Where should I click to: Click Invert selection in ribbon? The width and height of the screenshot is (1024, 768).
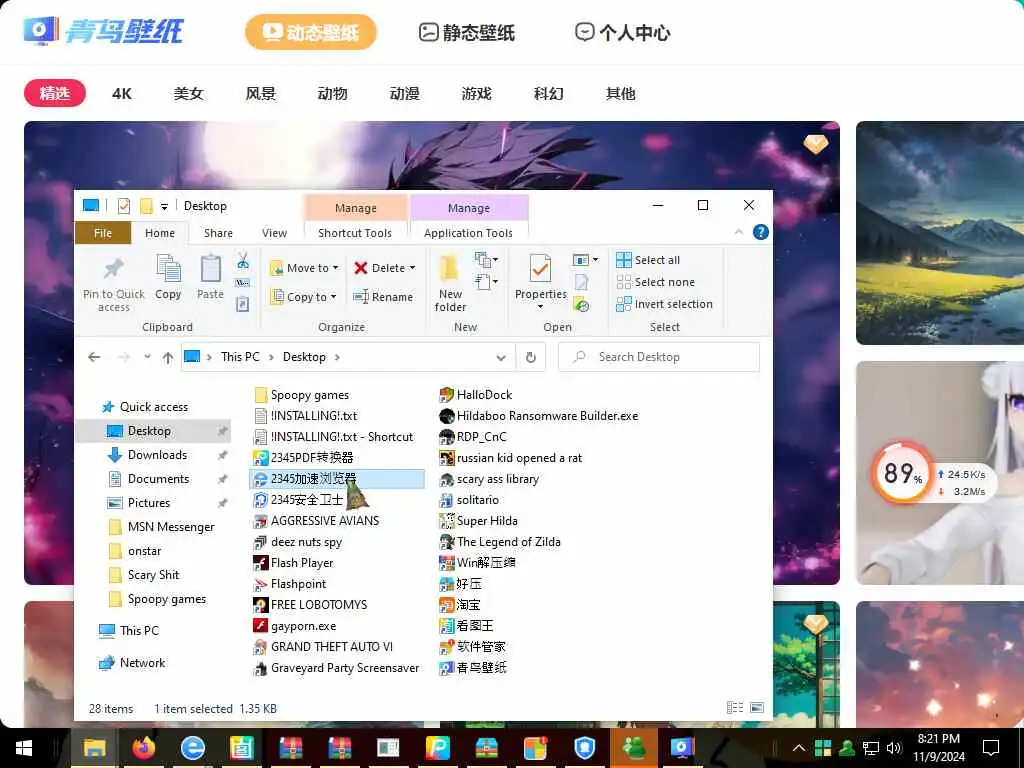(x=664, y=304)
